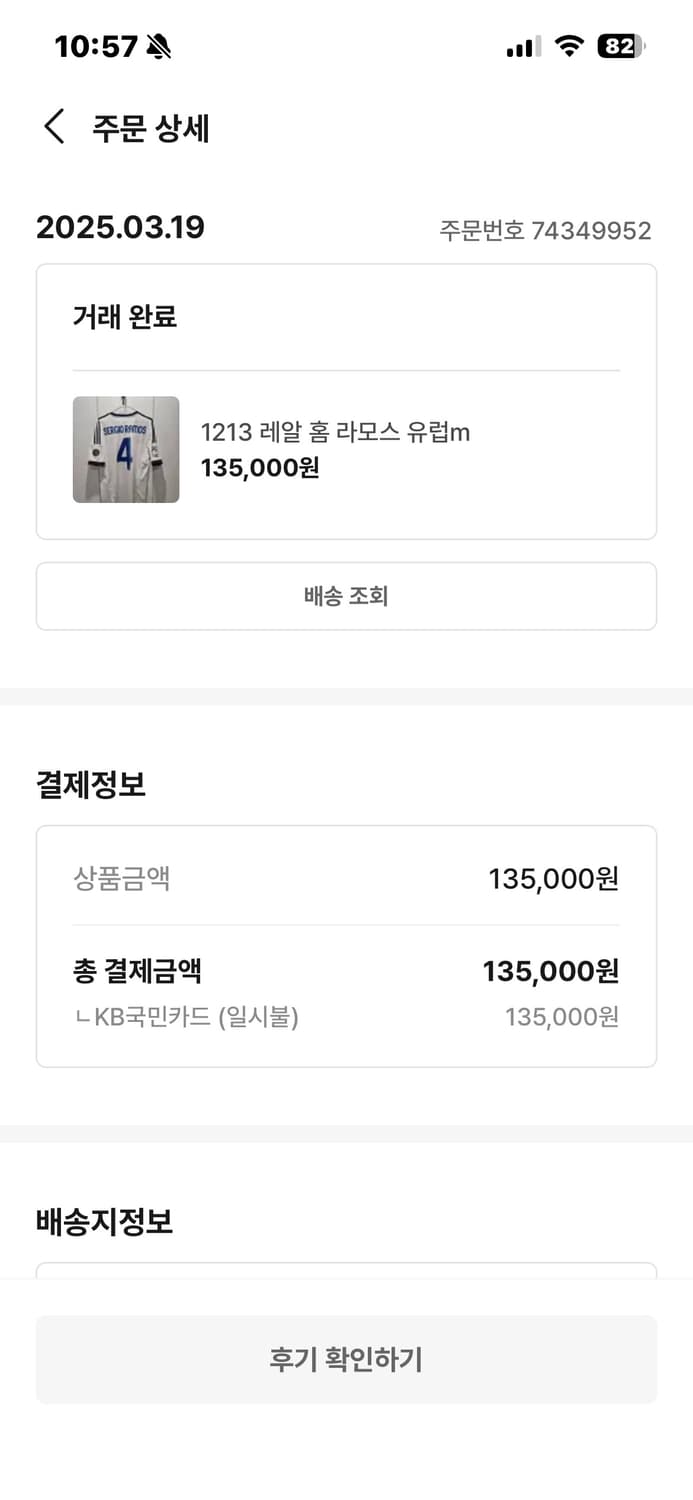
Task: Tap the silenced notification bell icon
Action: click(x=157, y=46)
